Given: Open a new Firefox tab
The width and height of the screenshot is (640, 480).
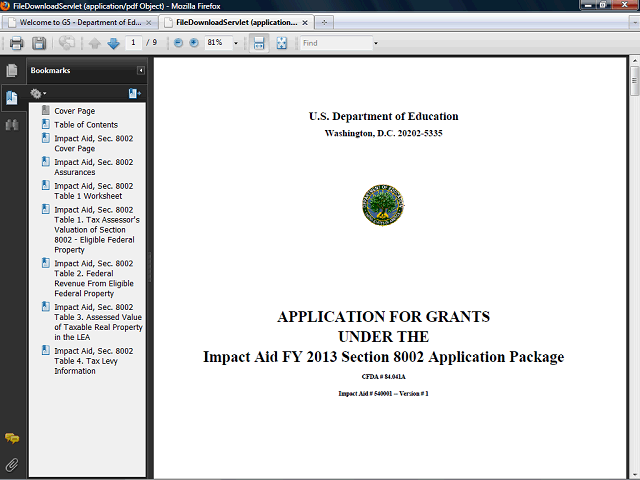Looking at the screenshot, I should [x=326, y=22].
